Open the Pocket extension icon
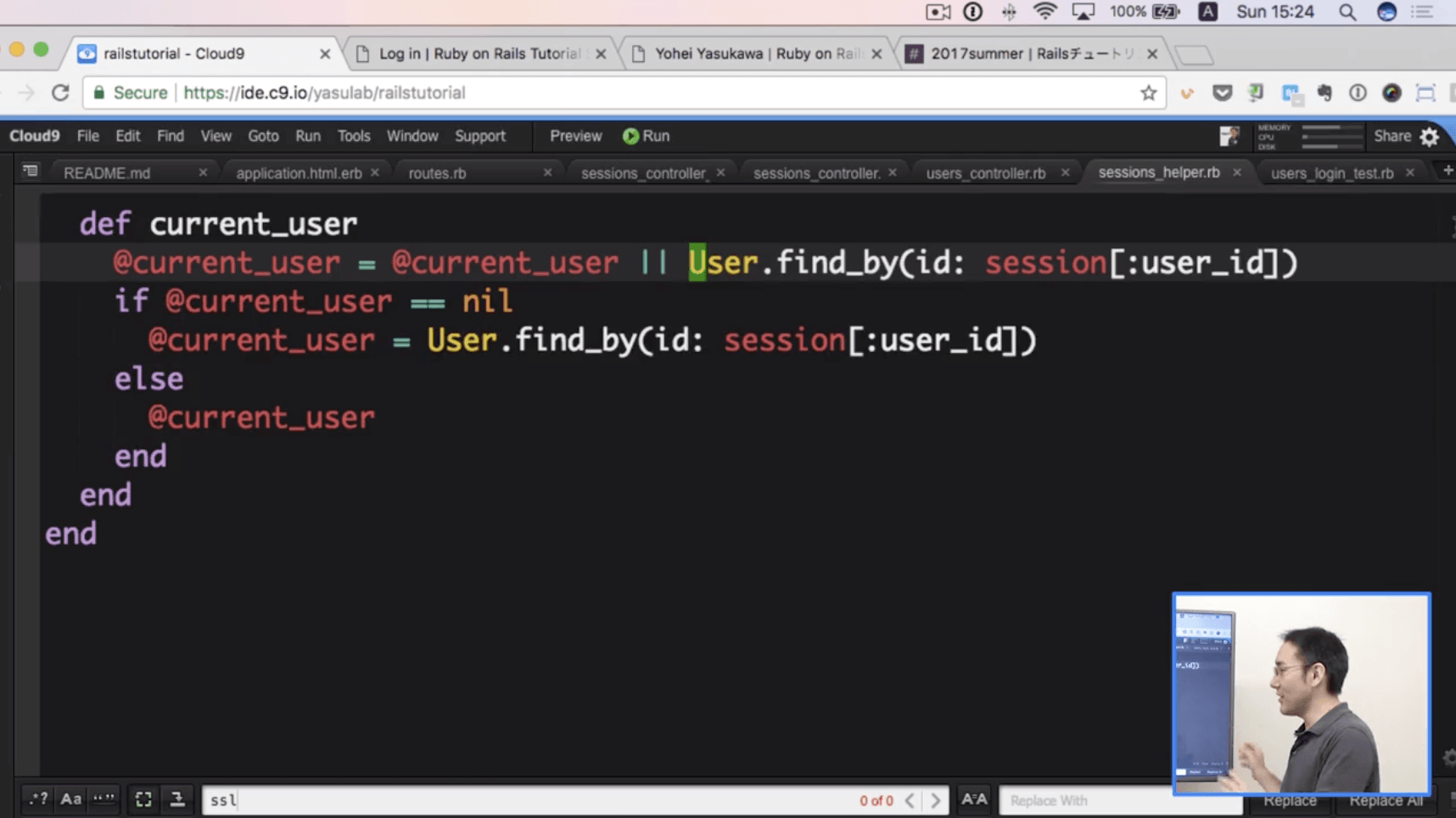The width and height of the screenshot is (1456, 818). (1222, 92)
